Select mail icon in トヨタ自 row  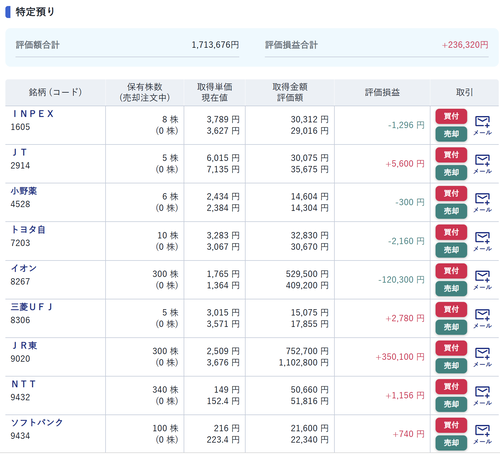click(482, 241)
